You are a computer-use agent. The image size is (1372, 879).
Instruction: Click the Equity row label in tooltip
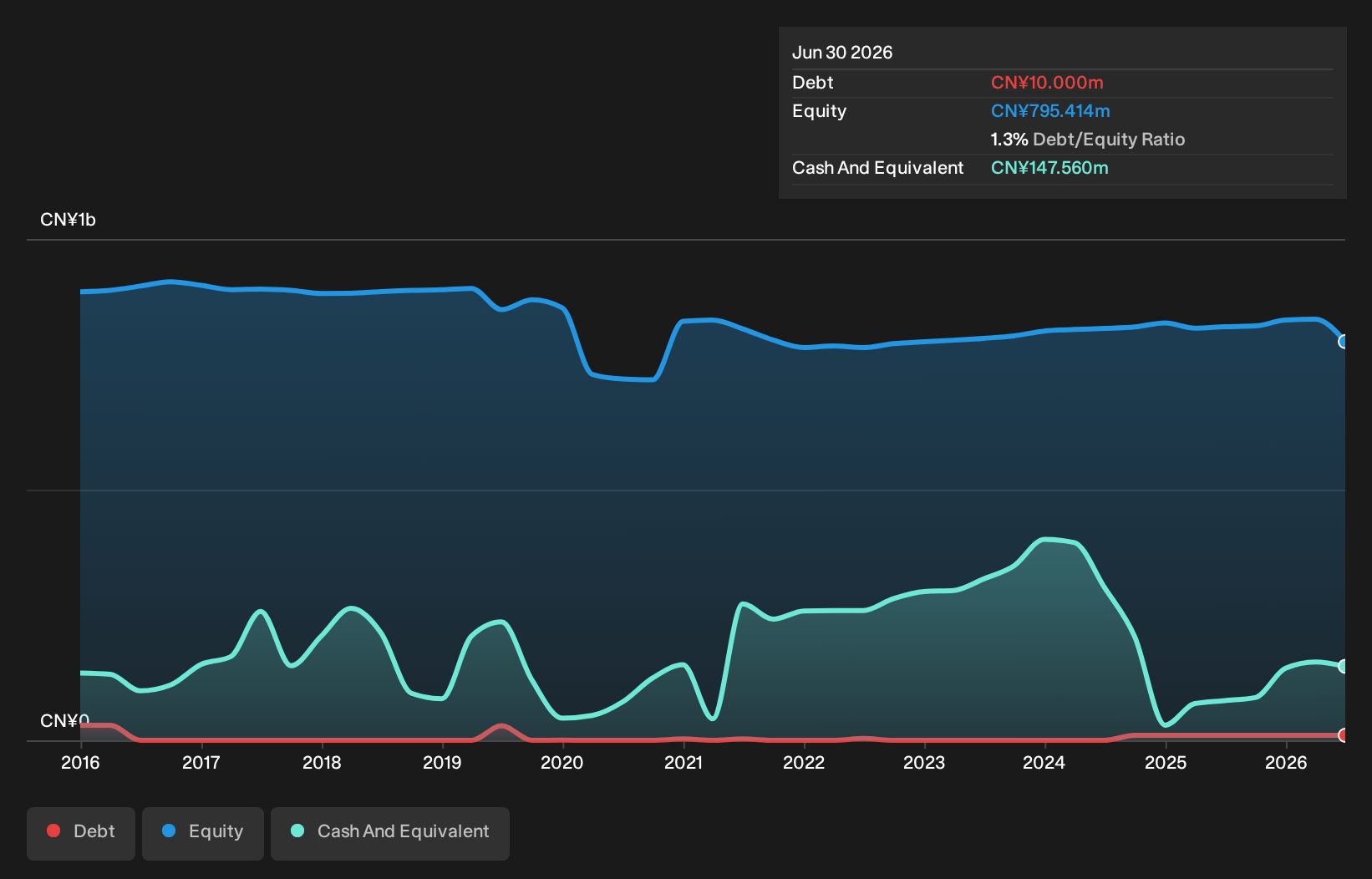[x=820, y=111]
